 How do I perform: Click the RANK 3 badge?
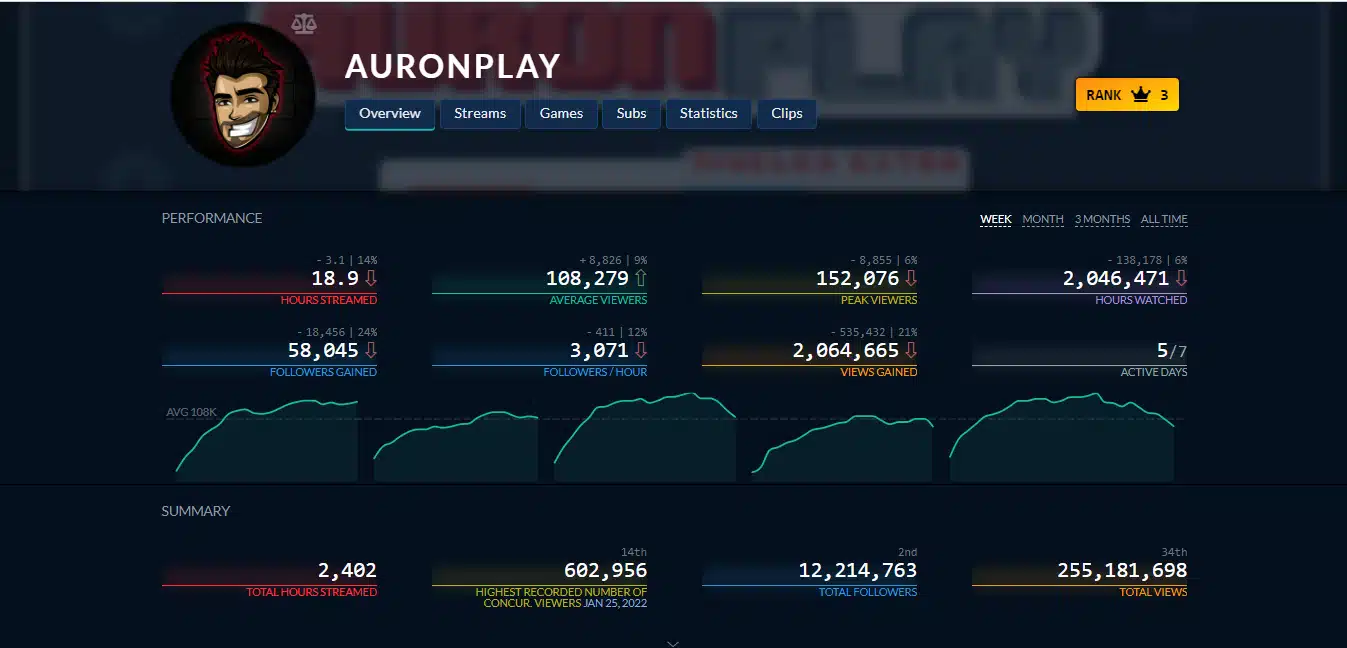click(1127, 95)
